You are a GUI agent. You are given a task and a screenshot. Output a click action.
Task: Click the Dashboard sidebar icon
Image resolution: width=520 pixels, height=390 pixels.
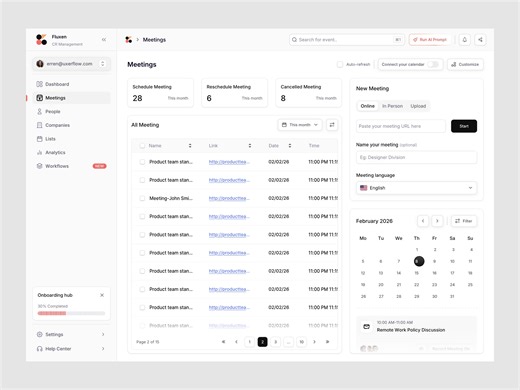pyautogui.click(x=39, y=84)
